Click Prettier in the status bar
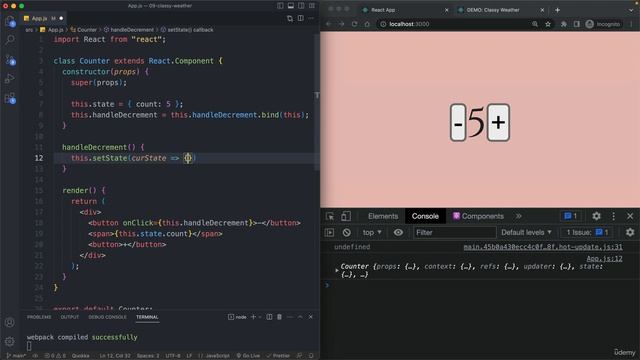Screen dimensions: 640x360 click(278, 356)
